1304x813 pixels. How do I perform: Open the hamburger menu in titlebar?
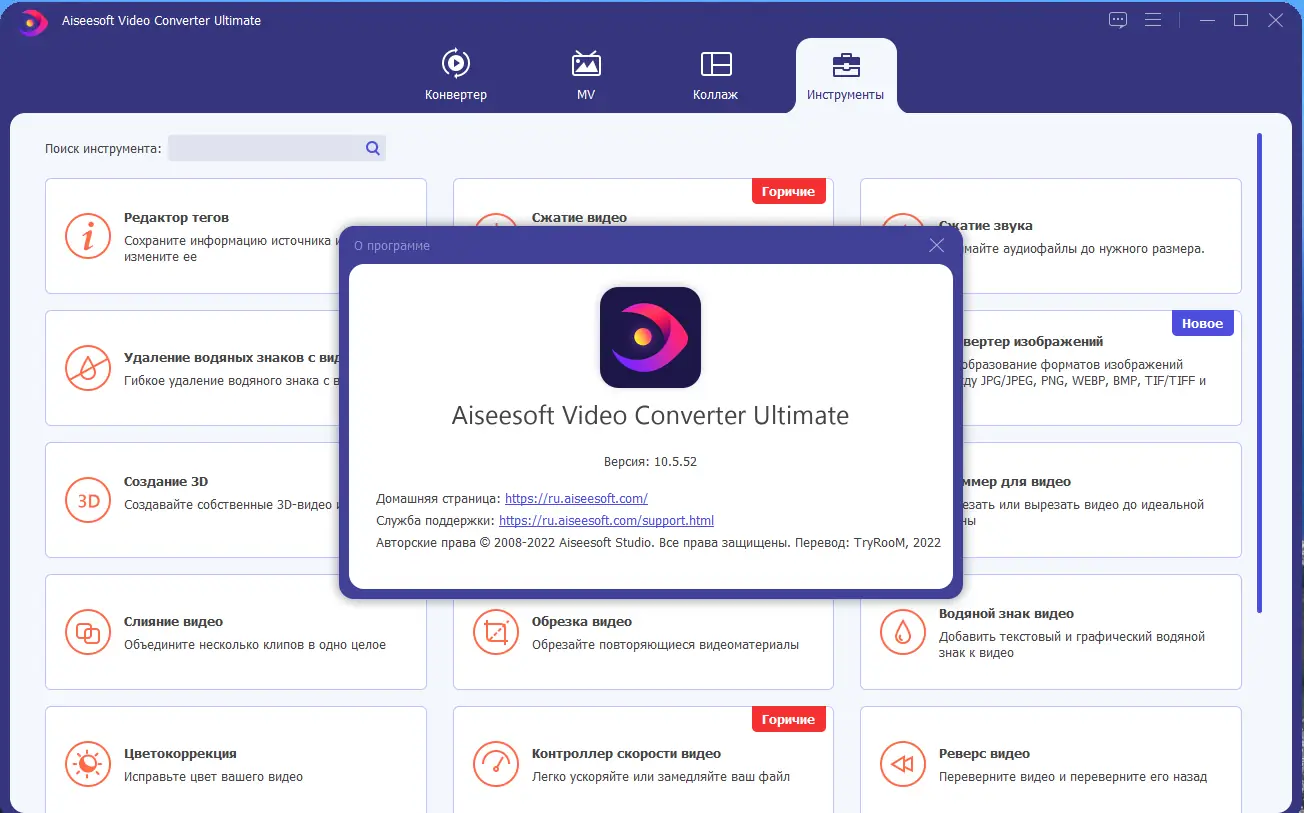1154,19
